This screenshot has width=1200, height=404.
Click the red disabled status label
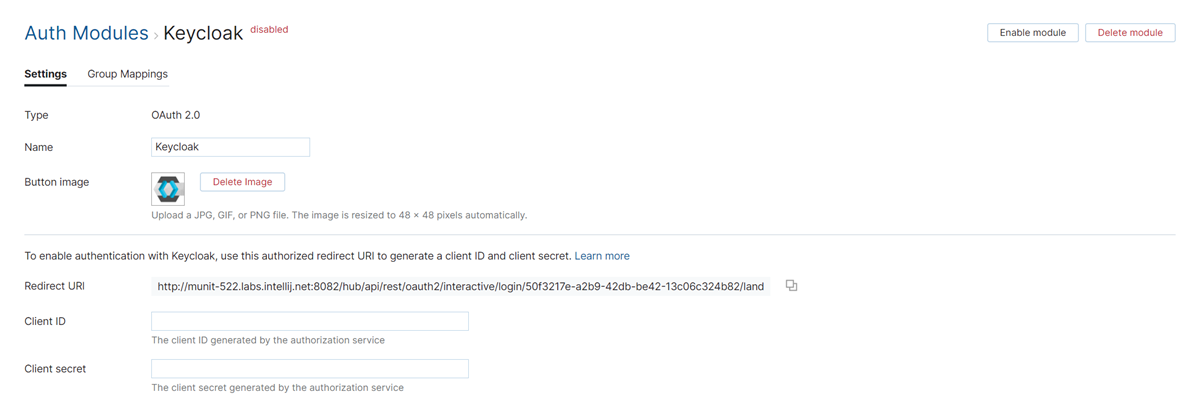point(269,30)
